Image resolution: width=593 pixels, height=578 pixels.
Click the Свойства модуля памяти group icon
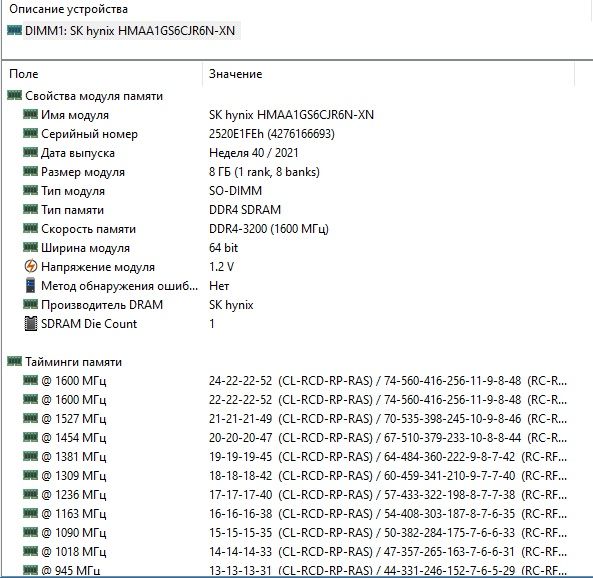(x=14, y=95)
